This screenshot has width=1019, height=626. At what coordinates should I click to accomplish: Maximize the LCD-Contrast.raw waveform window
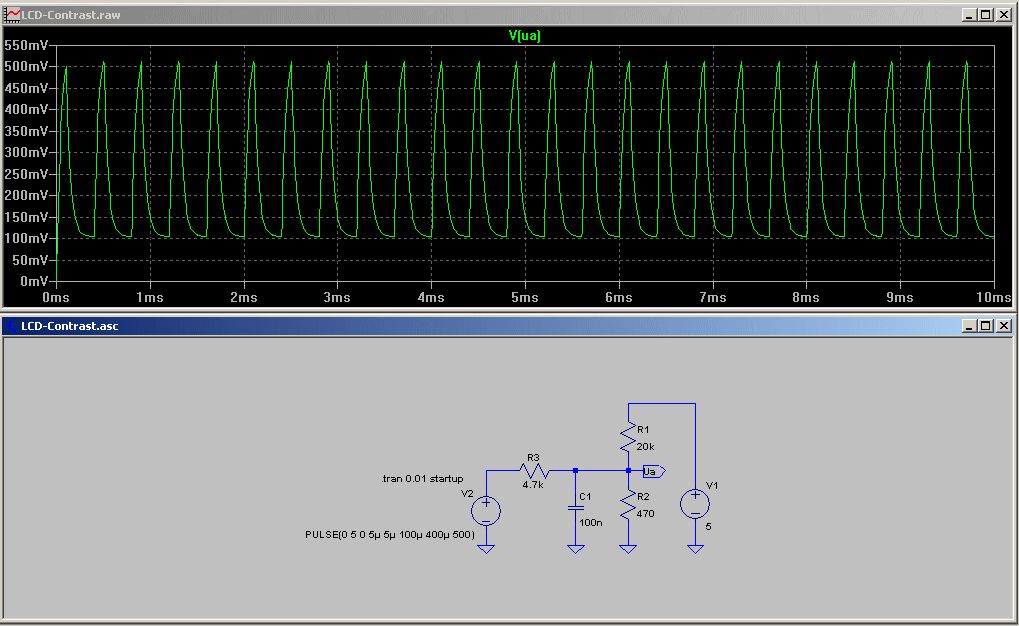point(985,15)
